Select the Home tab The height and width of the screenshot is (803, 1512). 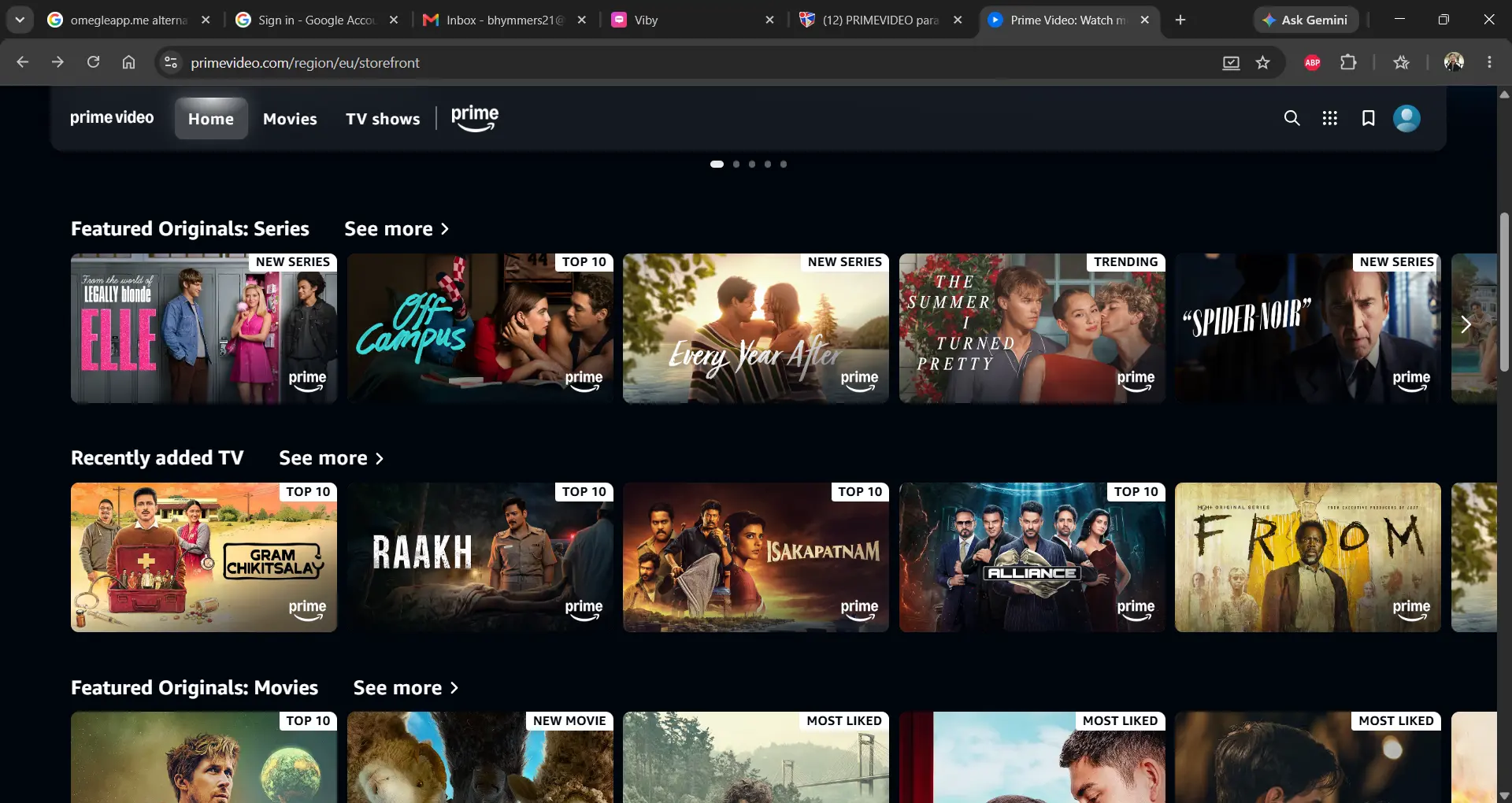point(211,119)
